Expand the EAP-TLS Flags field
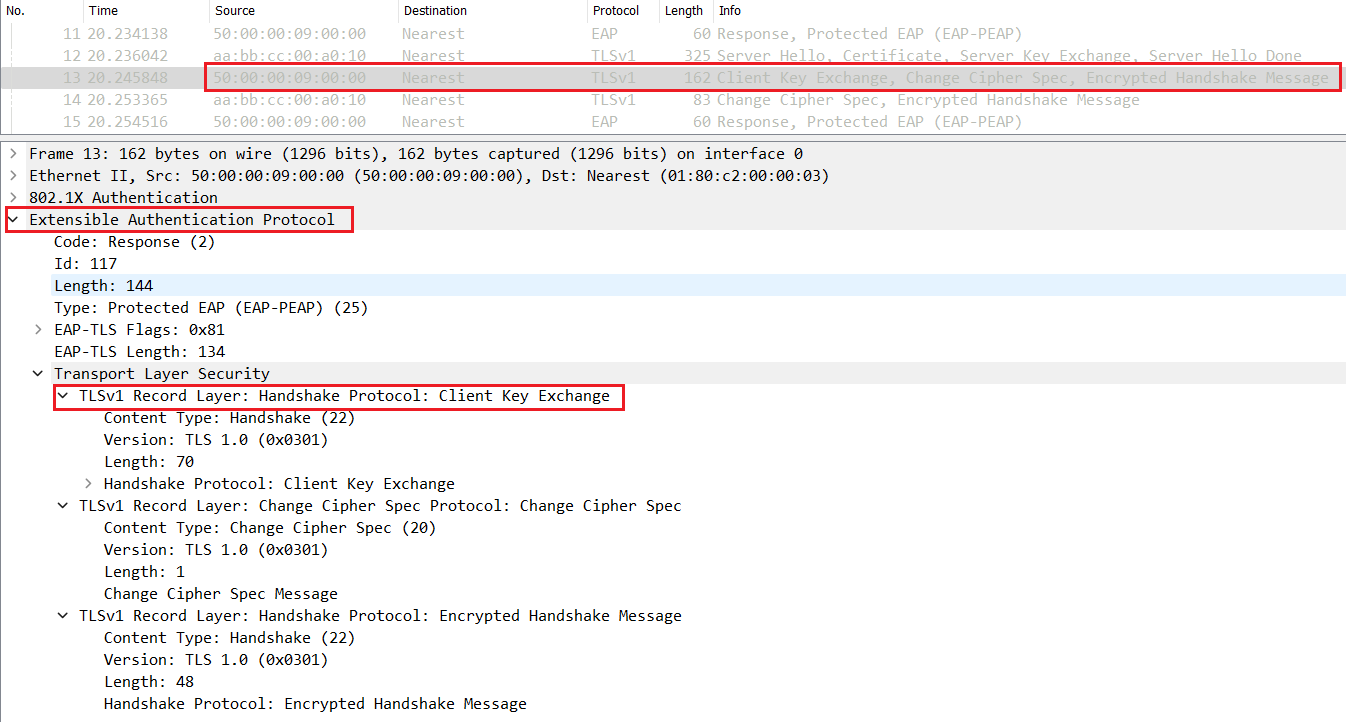Image resolution: width=1346 pixels, height=722 pixels. [x=38, y=329]
